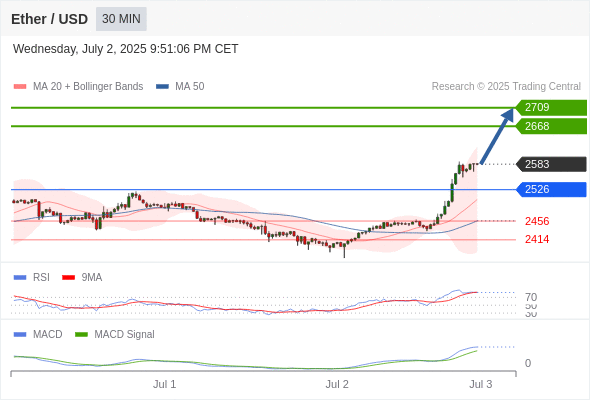Click the red 2414 support label
Screen dimensions: 590x400
pyautogui.click(x=537, y=239)
